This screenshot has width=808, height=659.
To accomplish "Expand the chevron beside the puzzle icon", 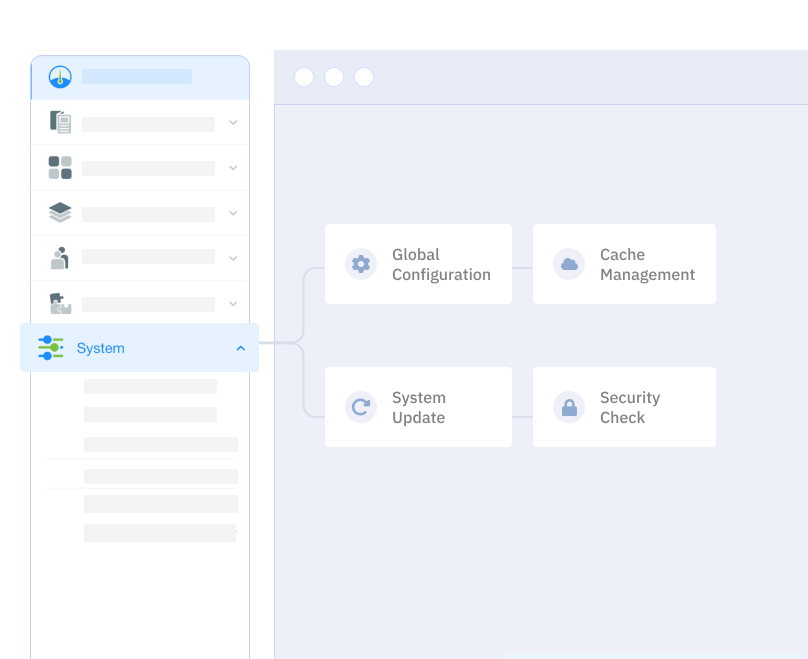I will (233, 303).
